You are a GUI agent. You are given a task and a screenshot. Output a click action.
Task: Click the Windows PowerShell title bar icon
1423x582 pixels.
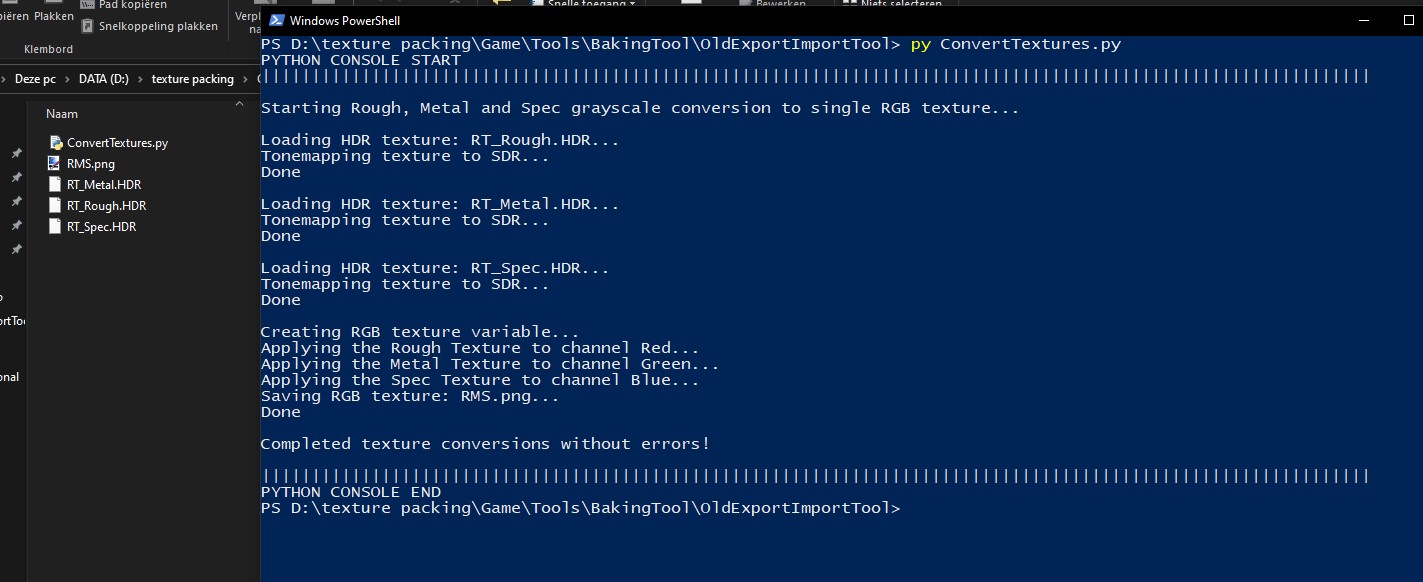(x=276, y=20)
